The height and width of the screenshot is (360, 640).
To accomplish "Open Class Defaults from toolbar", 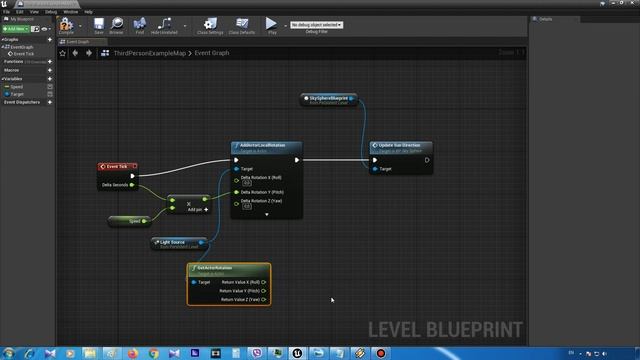I will (x=242, y=25).
